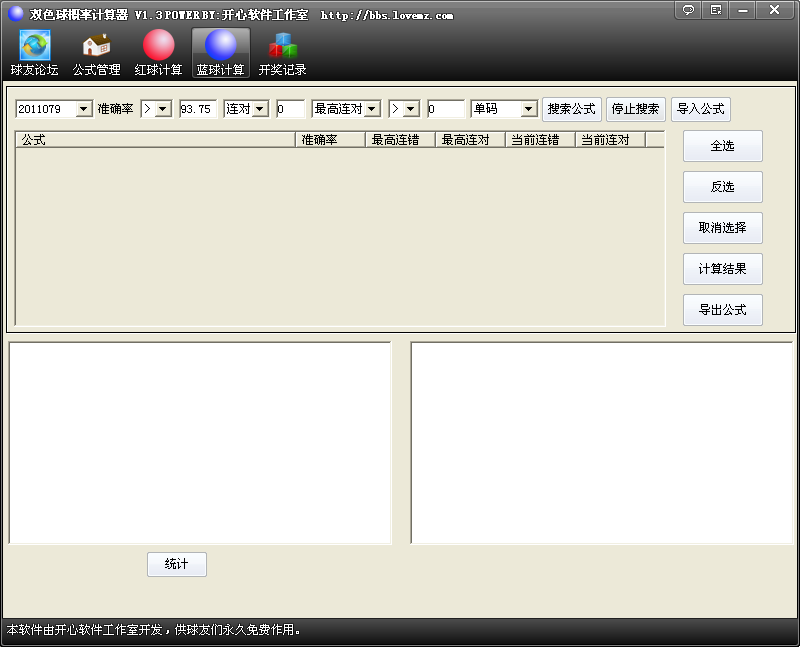The width and height of the screenshot is (800, 647).
Task: Sort by the 公式 column header
Action: click(x=156, y=140)
